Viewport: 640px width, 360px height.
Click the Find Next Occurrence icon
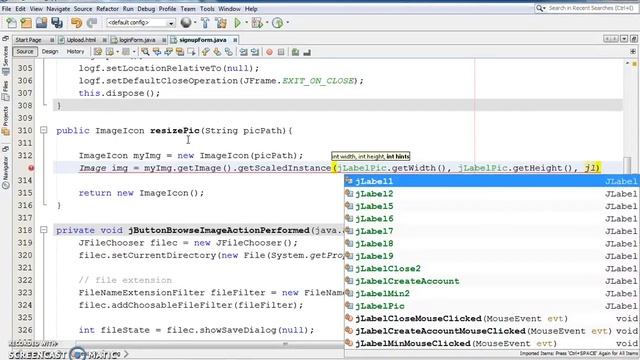tap(169, 52)
